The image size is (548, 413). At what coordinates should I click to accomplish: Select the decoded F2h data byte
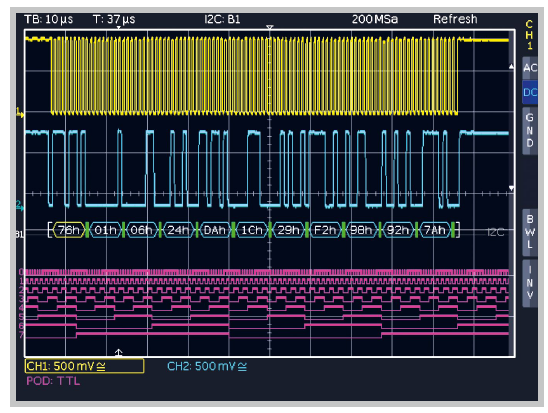(325, 230)
